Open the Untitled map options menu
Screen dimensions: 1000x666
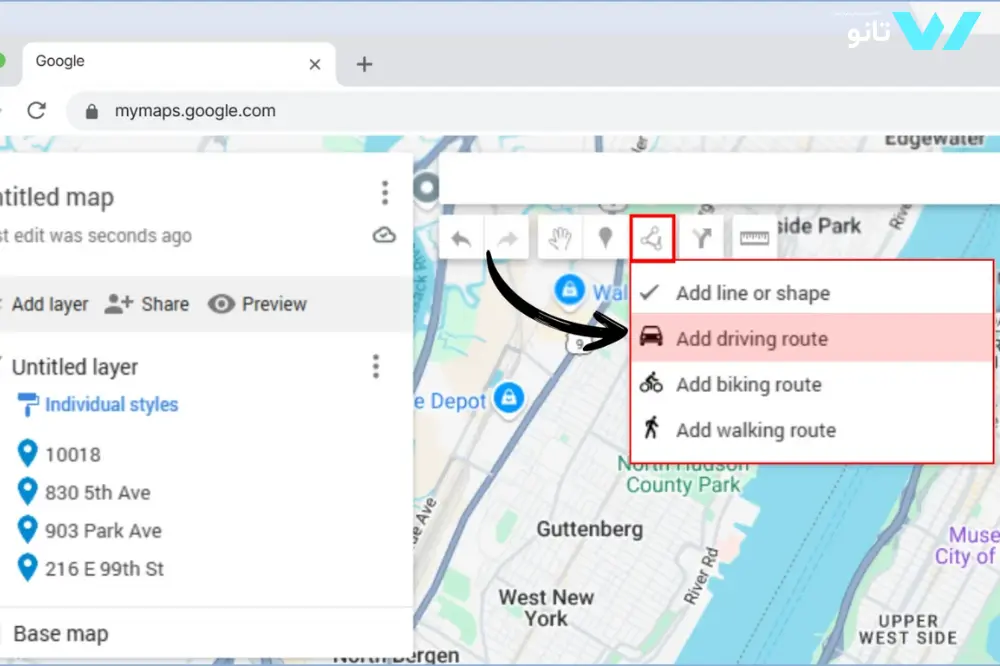tap(384, 193)
